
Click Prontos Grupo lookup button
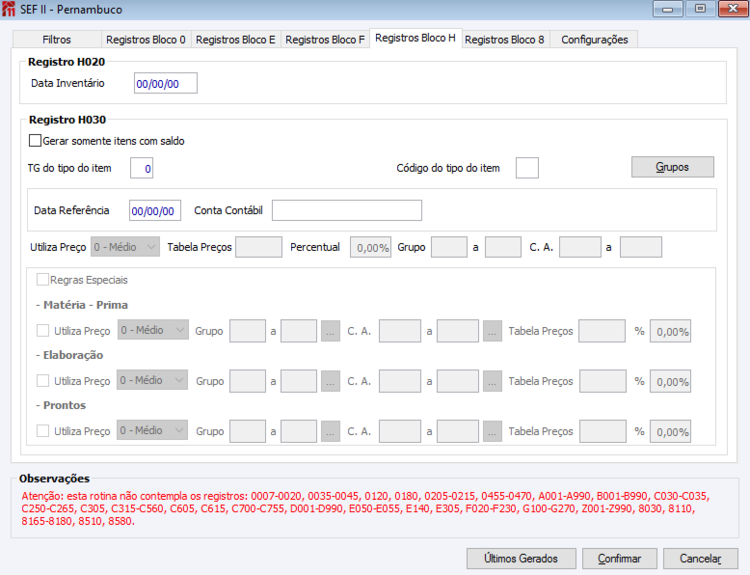tap(330, 431)
